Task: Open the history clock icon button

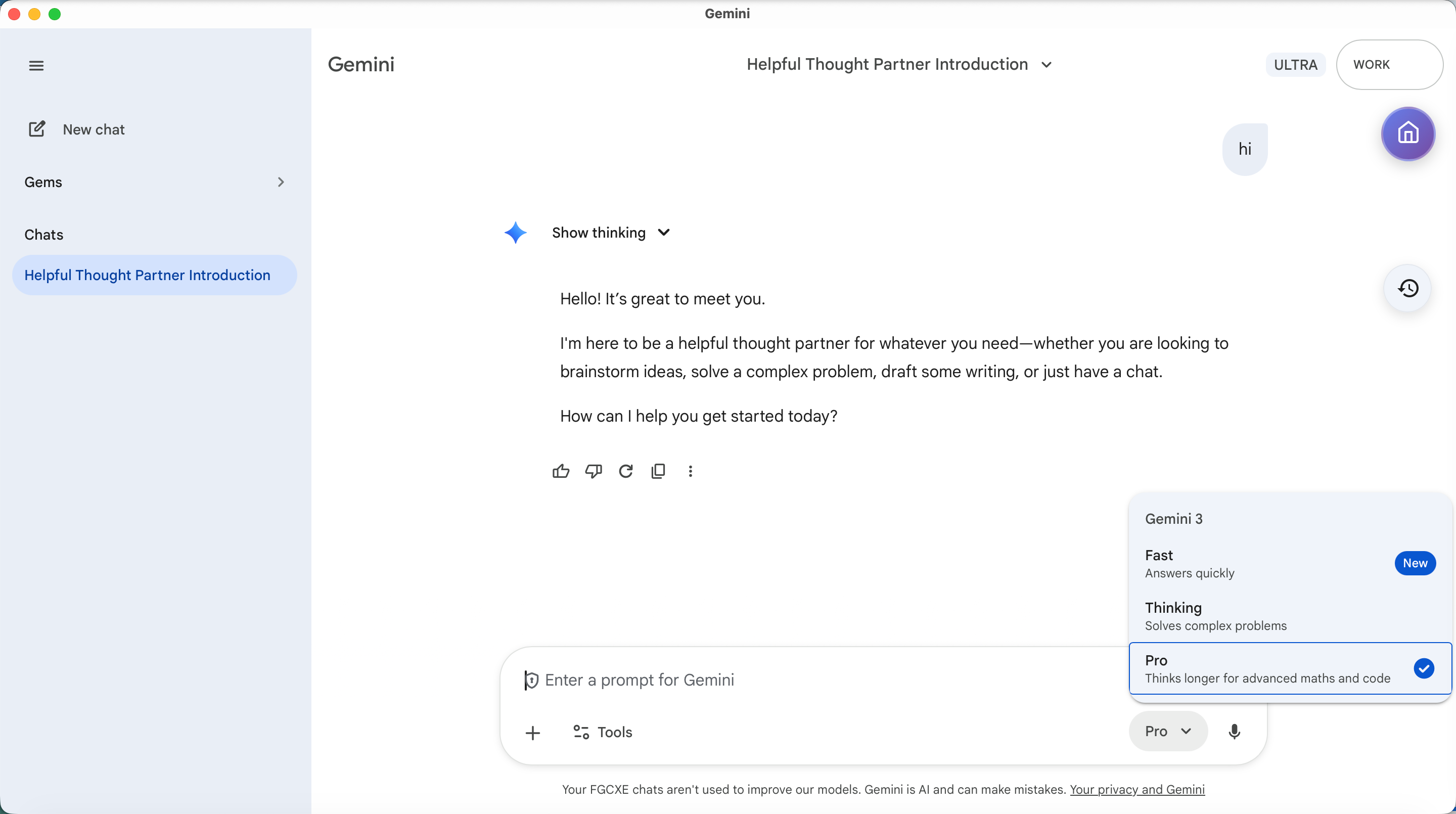Action: pyautogui.click(x=1407, y=288)
